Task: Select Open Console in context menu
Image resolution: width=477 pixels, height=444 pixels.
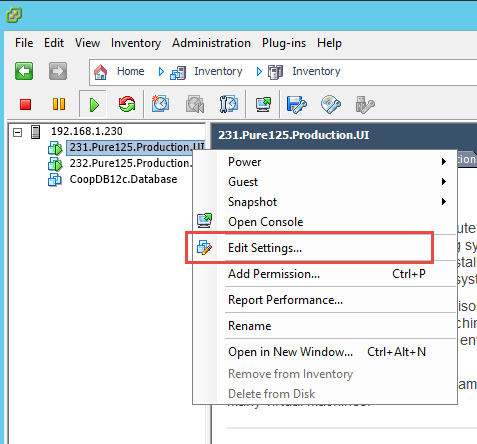Action: click(x=266, y=222)
